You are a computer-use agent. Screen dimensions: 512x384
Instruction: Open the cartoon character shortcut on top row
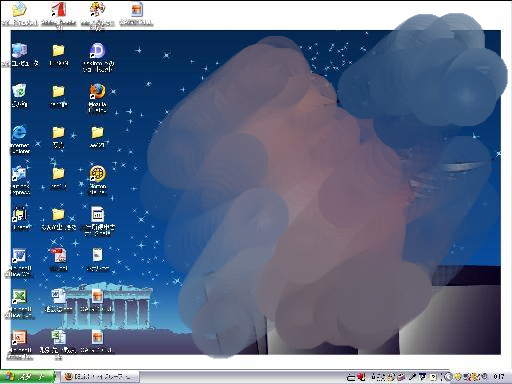(x=97, y=10)
